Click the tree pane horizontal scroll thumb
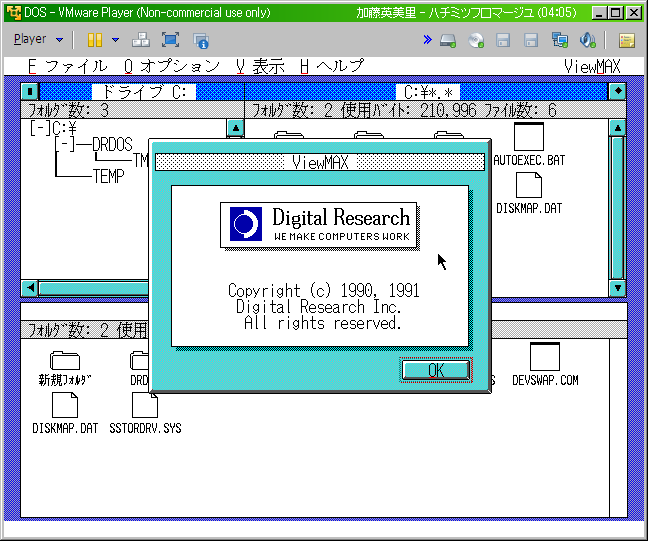Viewport: 648px width, 541px height. (94, 288)
